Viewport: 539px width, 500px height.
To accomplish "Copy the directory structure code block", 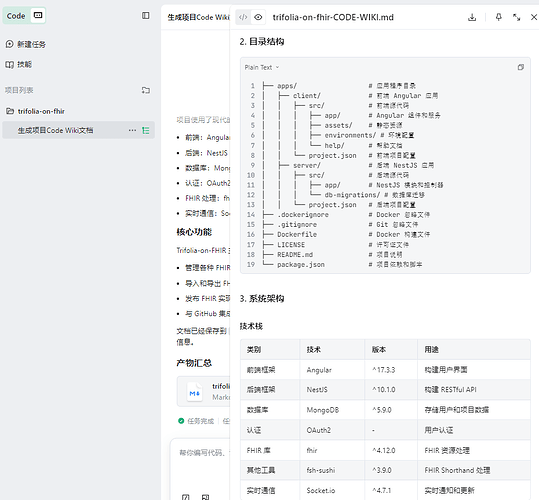I will click(521, 67).
